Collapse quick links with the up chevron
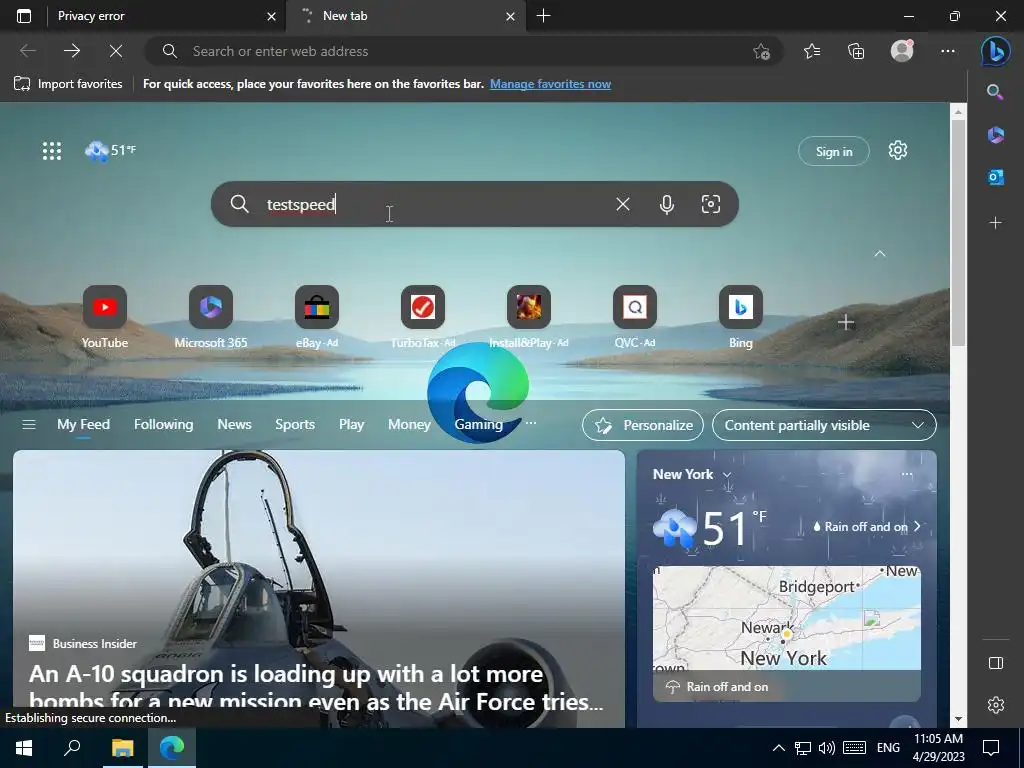 coord(880,254)
